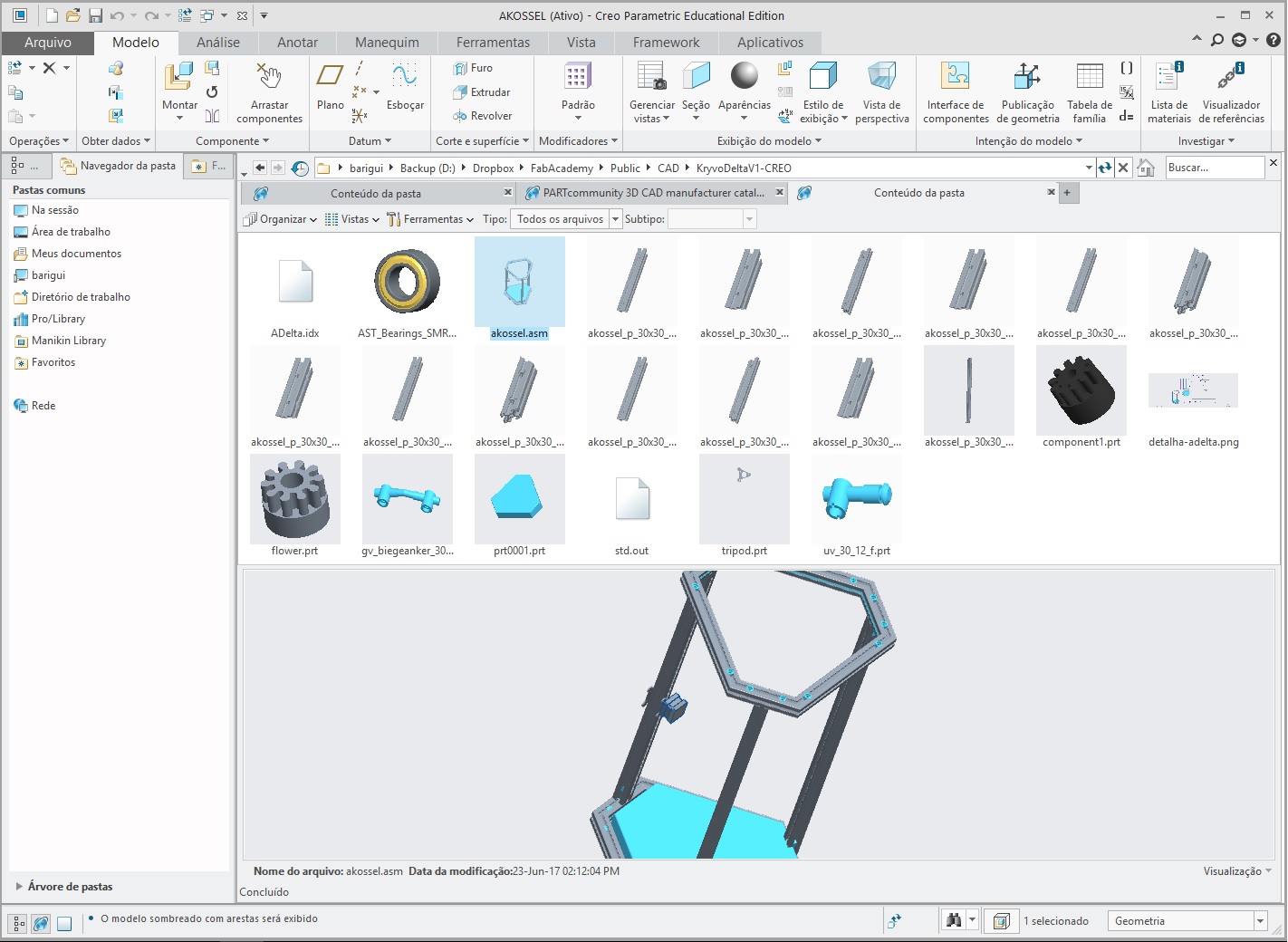Switch to the Análise ribbon tab
1288x942 pixels.
[218, 43]
